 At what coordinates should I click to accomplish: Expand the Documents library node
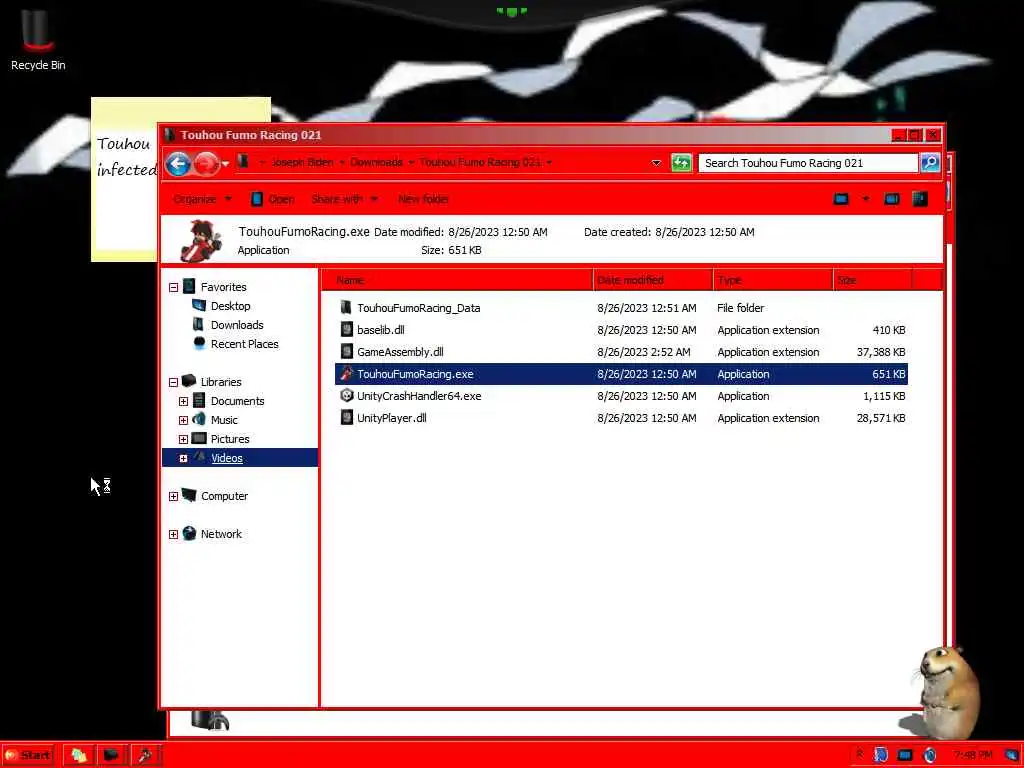pos(184,402)
